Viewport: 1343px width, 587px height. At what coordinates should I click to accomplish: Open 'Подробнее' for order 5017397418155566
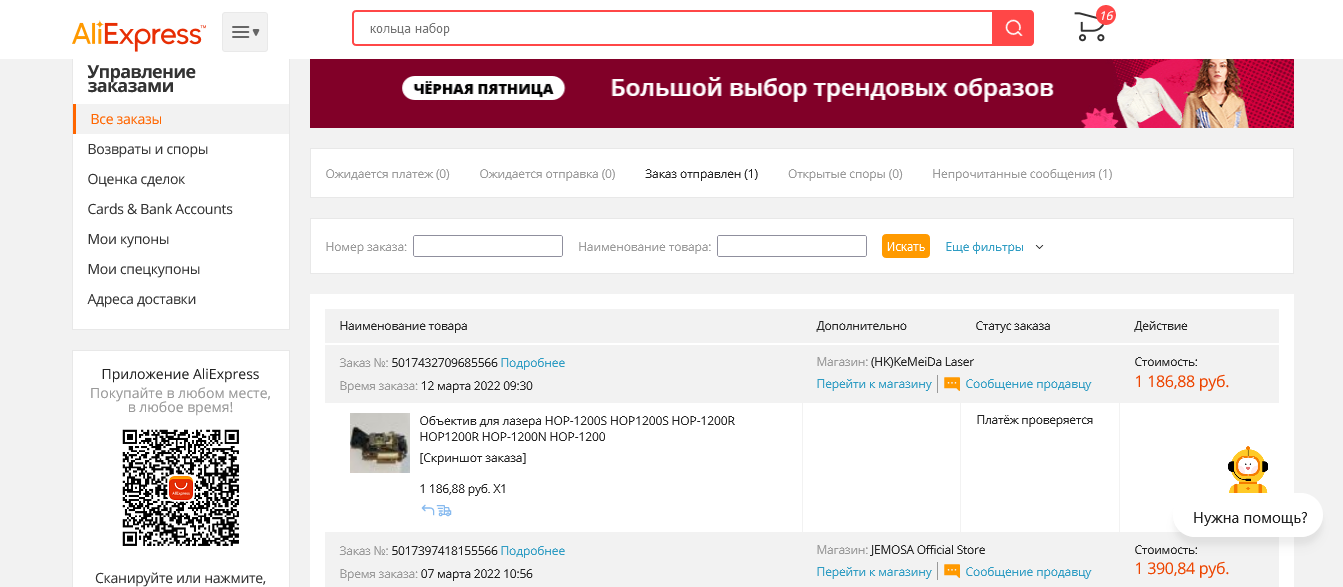coord(533,551)
